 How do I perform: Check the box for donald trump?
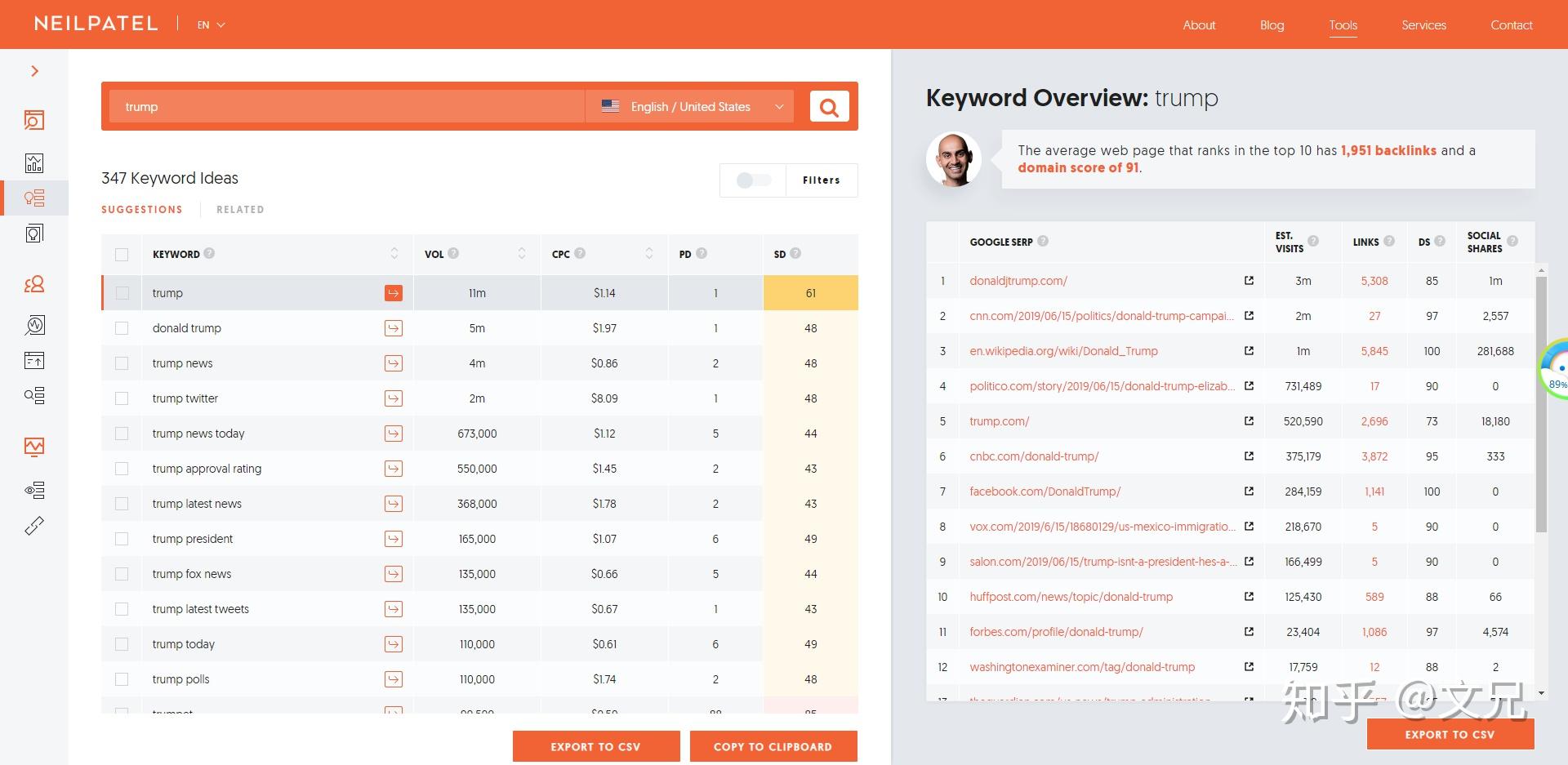(122, 328)
